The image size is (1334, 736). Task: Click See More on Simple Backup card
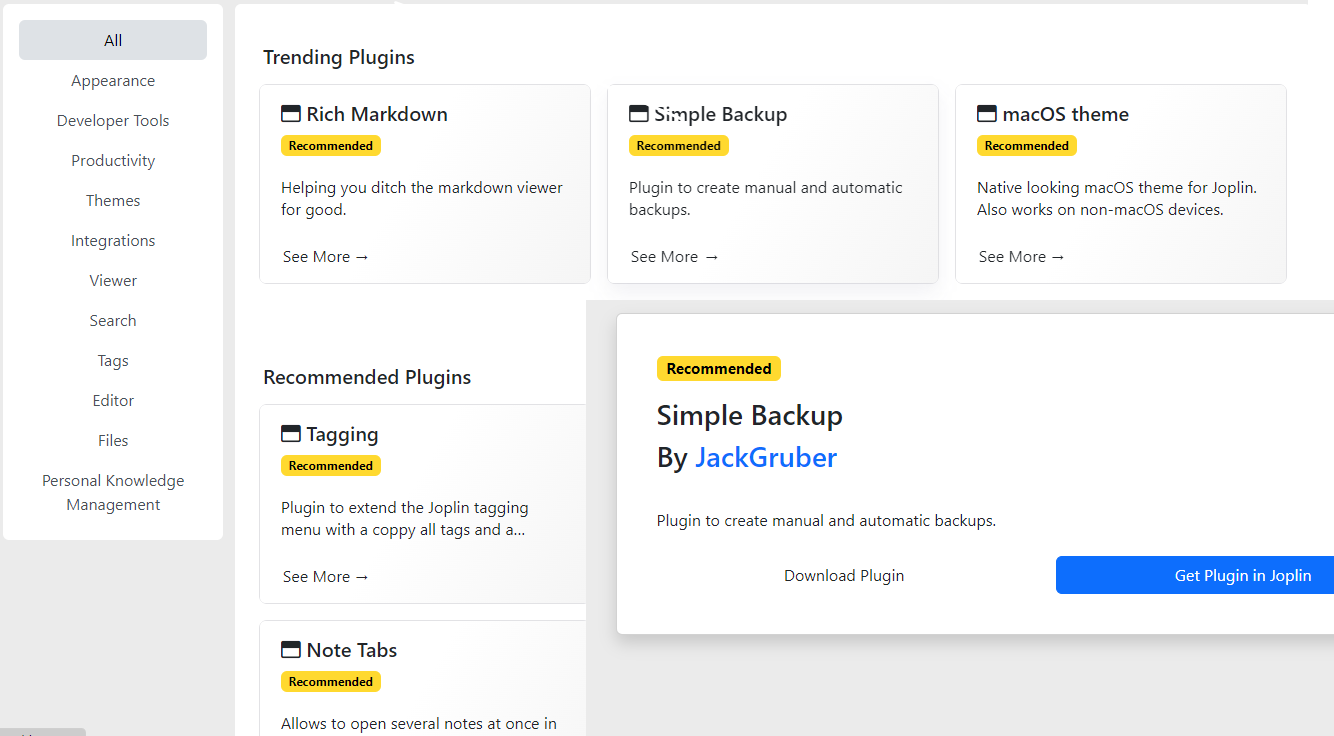click(x=674, y=257)
